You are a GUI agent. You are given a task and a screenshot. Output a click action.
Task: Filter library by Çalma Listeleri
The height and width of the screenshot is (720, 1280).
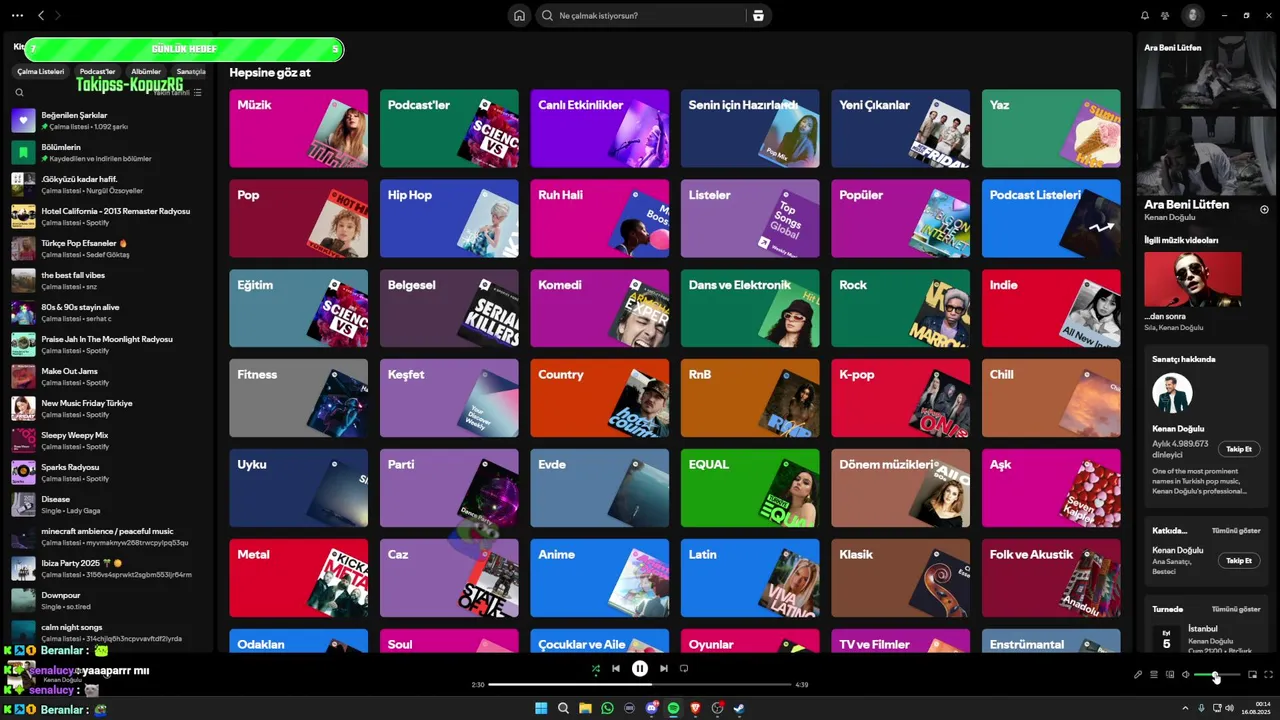[x=41, y=72]
